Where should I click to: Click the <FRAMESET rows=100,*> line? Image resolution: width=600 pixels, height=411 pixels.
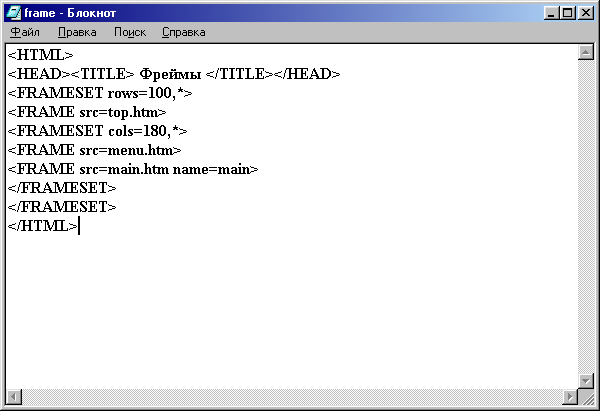tap(100, 93)
